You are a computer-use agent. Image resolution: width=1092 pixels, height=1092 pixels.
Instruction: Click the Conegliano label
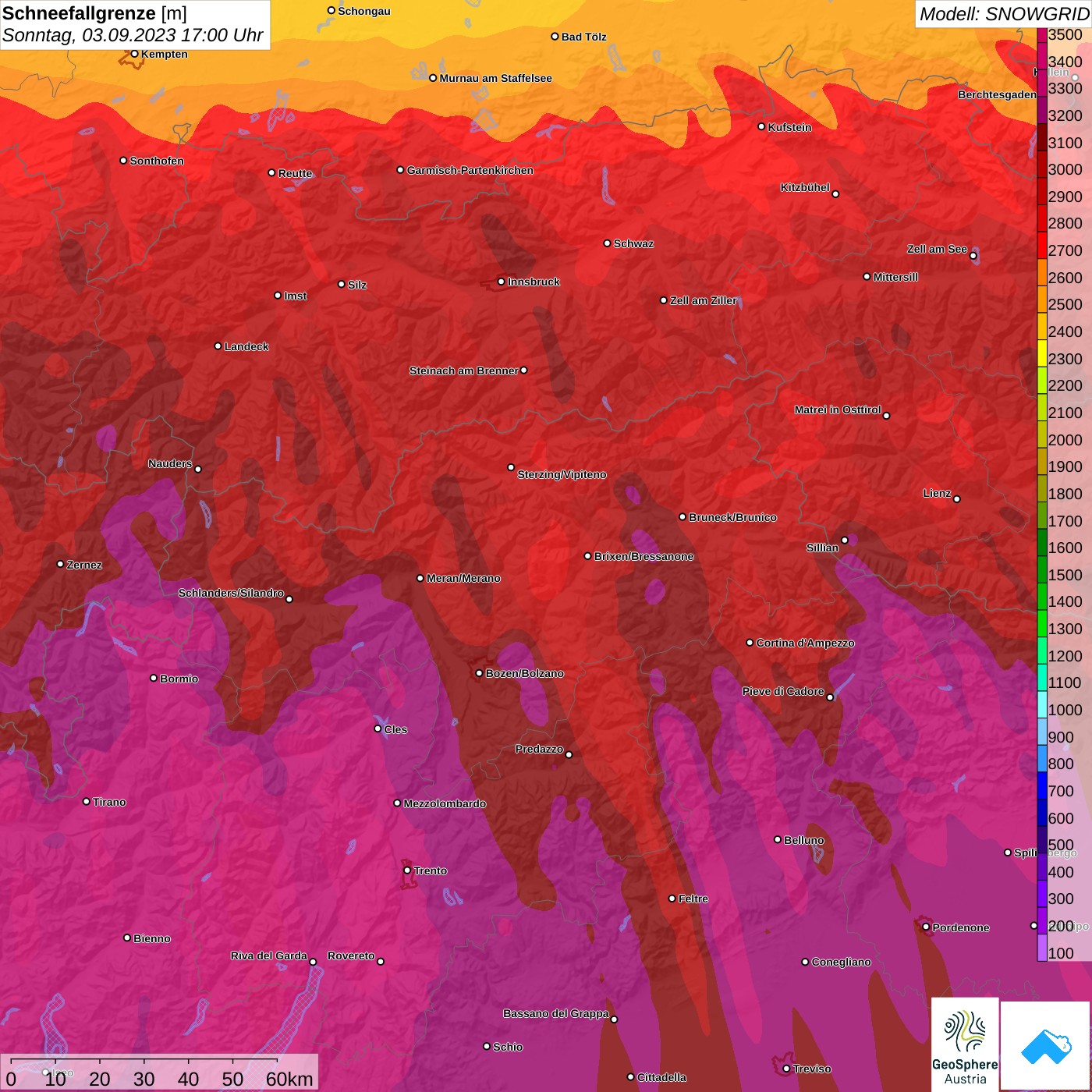(841, 962)
